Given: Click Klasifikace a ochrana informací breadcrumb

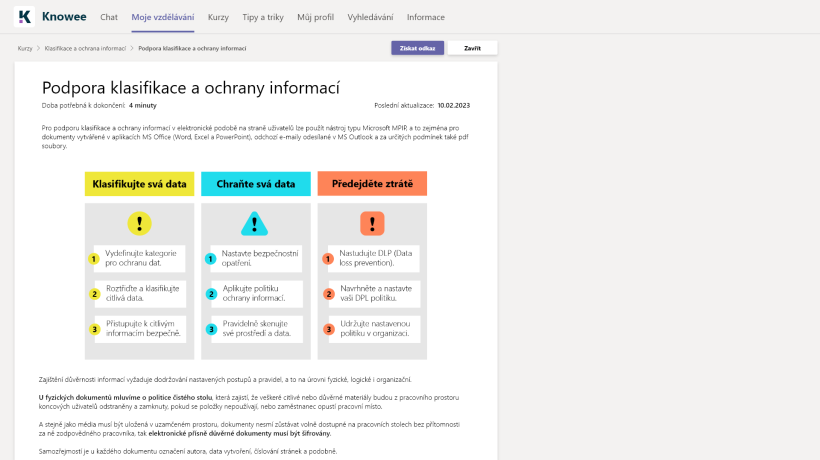Looking at the screenshot, I should click(85, 48).
